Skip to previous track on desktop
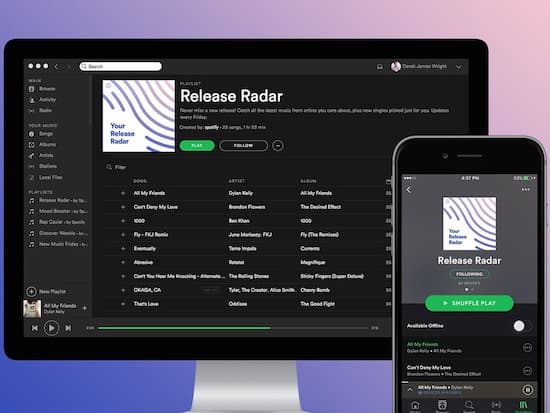 pos(35,328)
